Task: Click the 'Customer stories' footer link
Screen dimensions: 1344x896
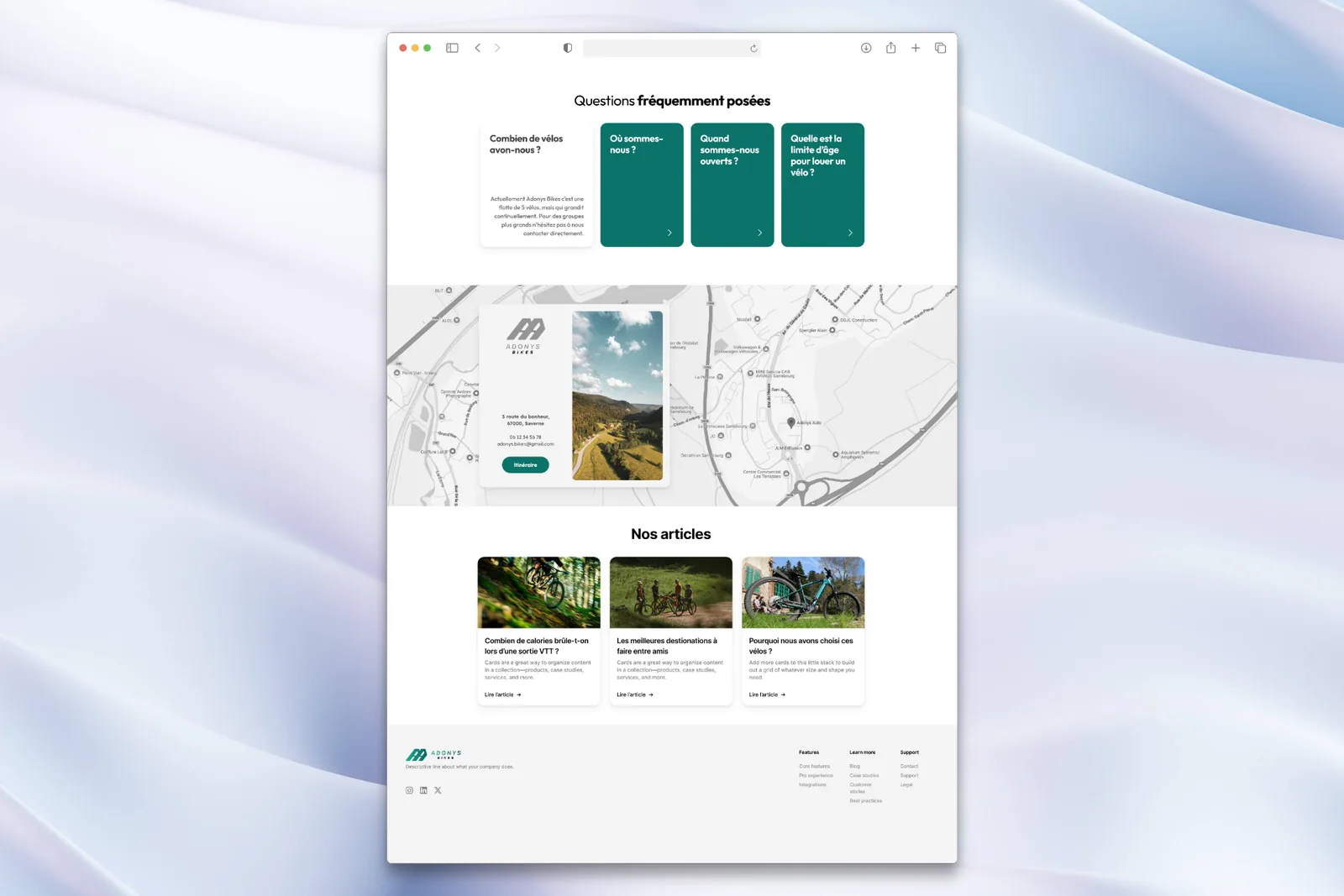Action: pos(860,788)
